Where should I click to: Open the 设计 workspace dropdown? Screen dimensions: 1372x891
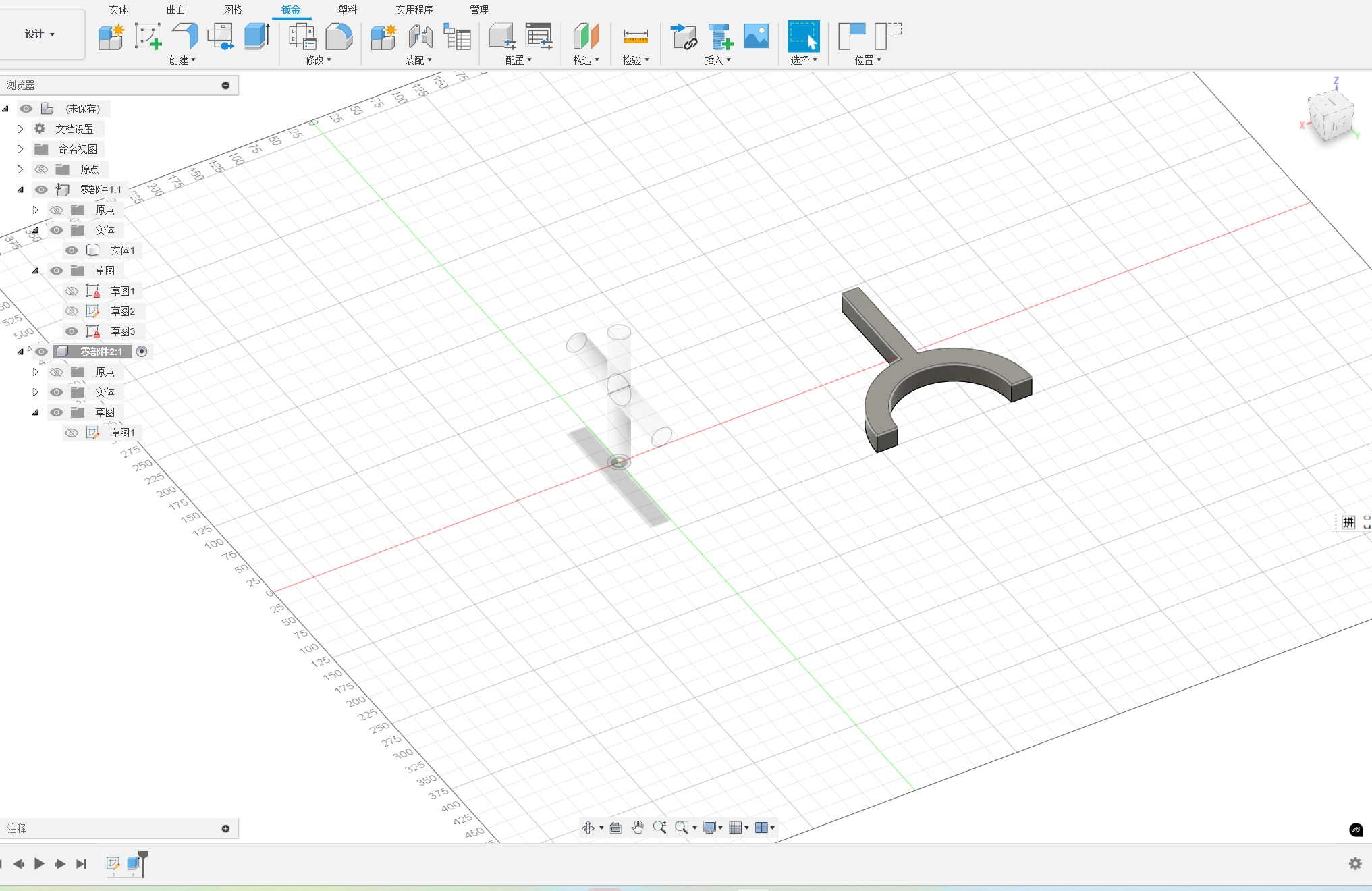click(40, 34)
